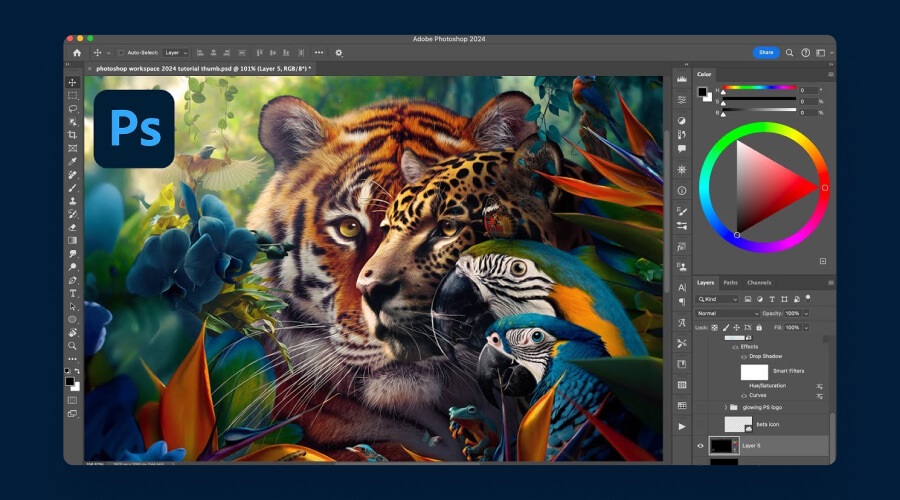The image size is (900, 500).
Task: Open the Search magnifier next to Share
Action: point(789,52)
